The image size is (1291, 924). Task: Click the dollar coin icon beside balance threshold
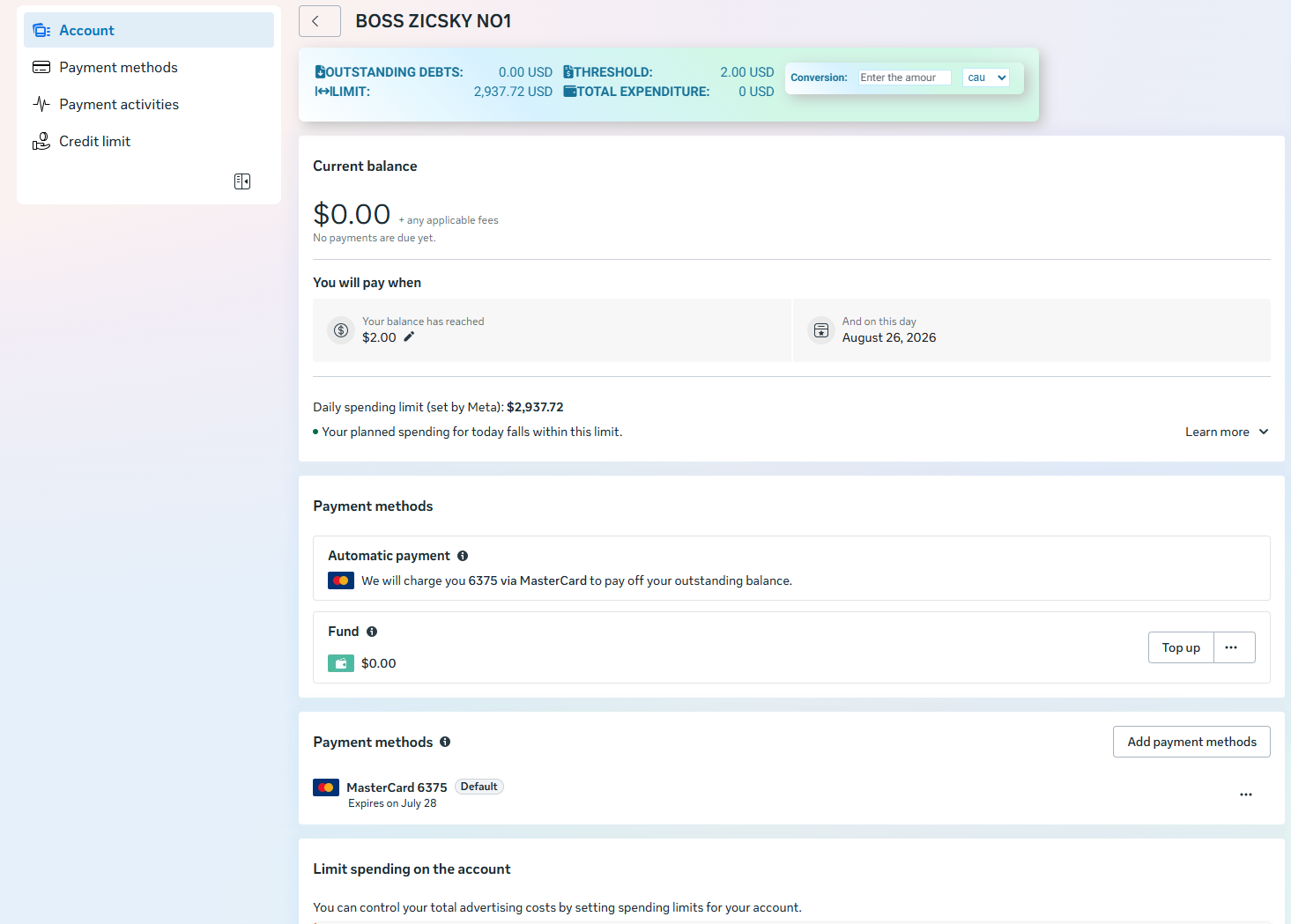(341, 330)
